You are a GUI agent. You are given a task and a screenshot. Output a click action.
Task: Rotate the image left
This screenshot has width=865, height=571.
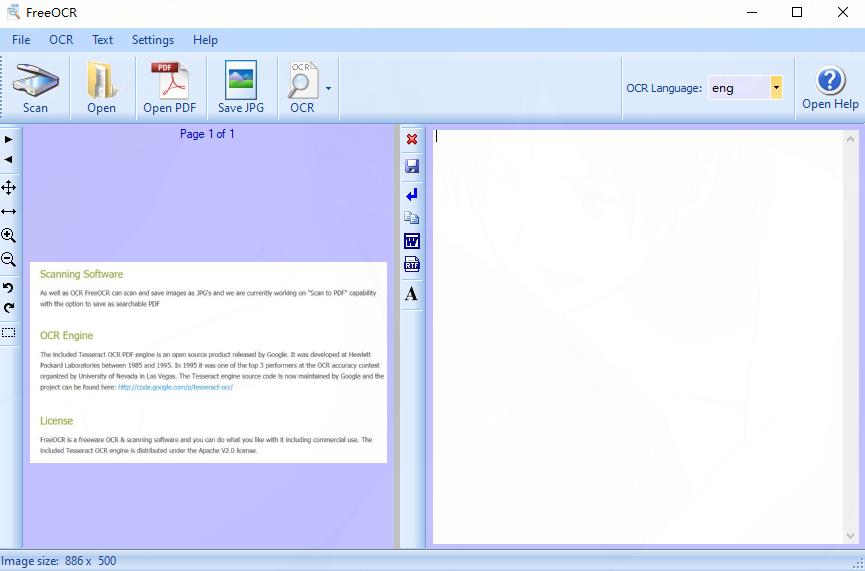[8, 287]
